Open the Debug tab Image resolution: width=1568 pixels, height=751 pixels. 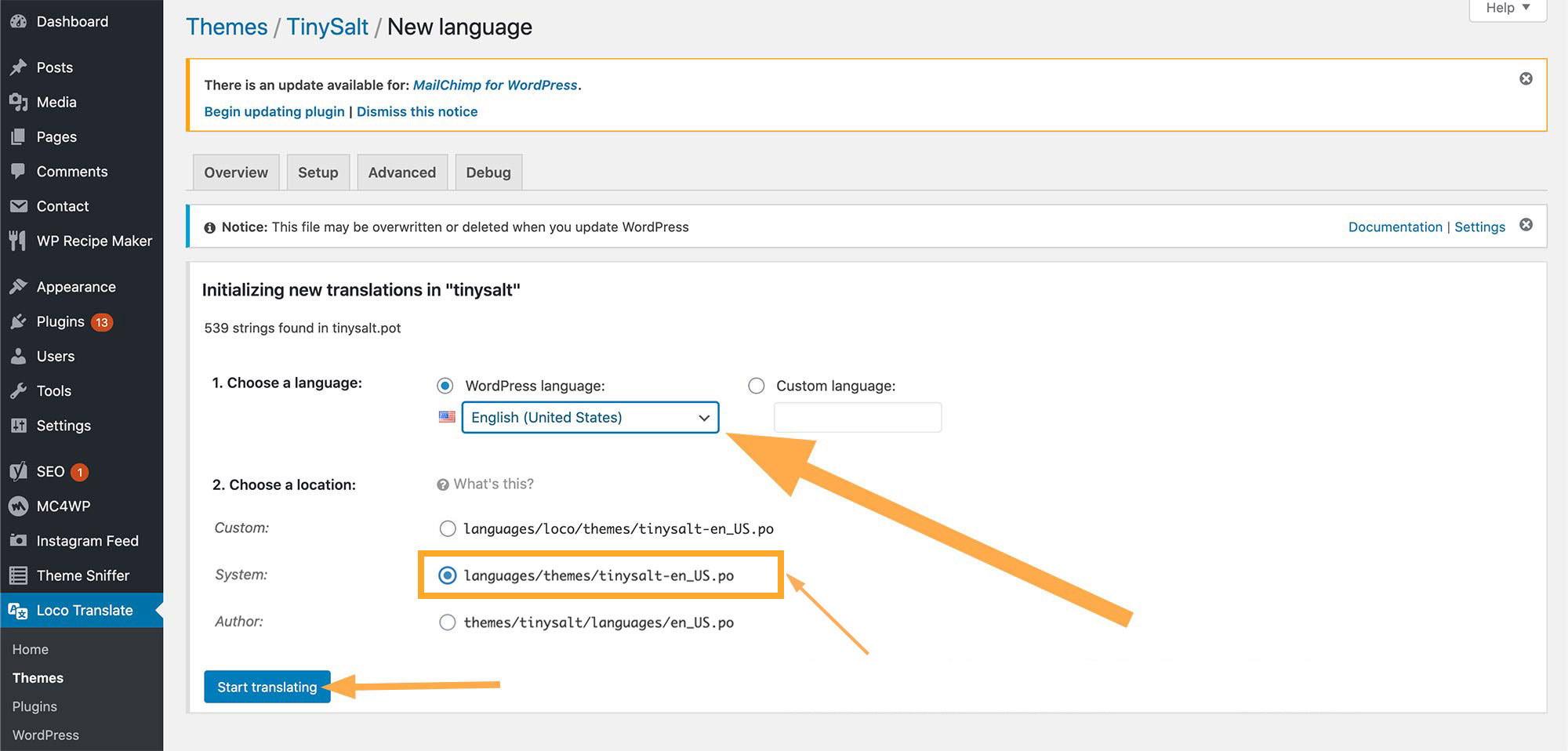click(488, 172)
